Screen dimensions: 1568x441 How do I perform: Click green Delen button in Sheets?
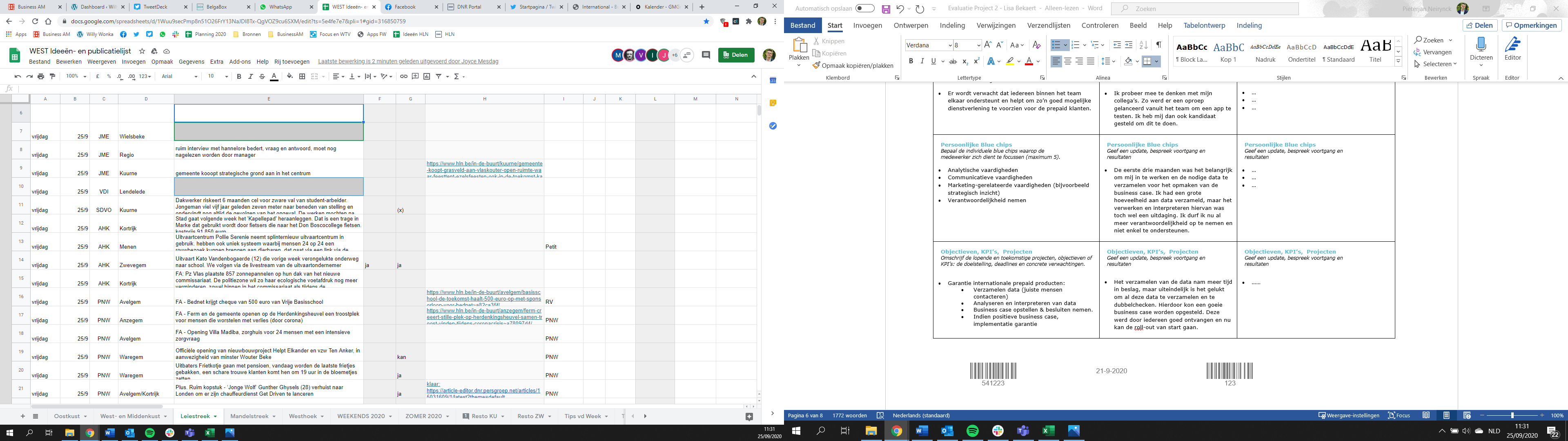pos(736,55)
